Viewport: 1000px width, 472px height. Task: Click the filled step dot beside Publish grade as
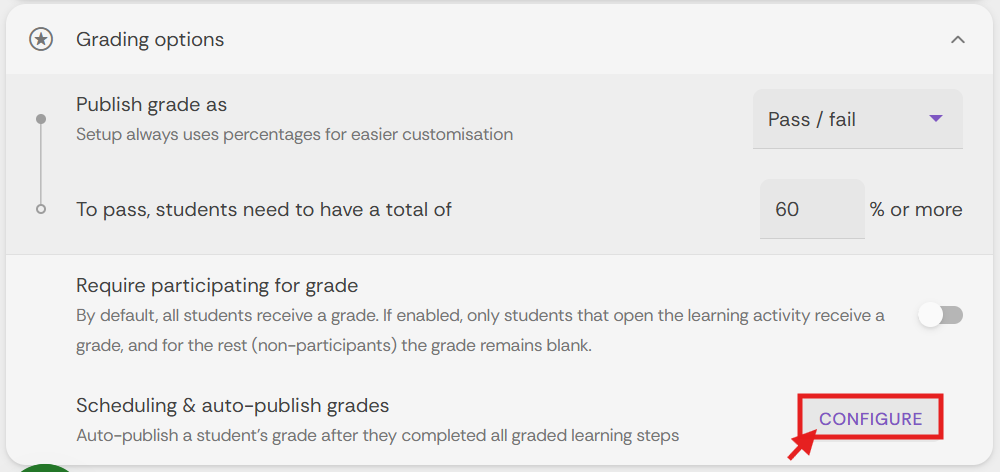point(41,119)
